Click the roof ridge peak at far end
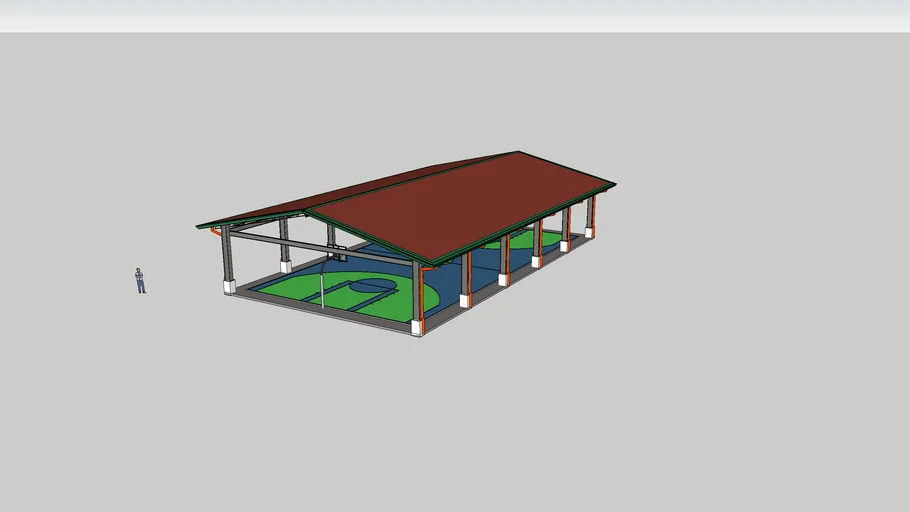The height and width of the screenshot is (512, 910). point(519,153)
